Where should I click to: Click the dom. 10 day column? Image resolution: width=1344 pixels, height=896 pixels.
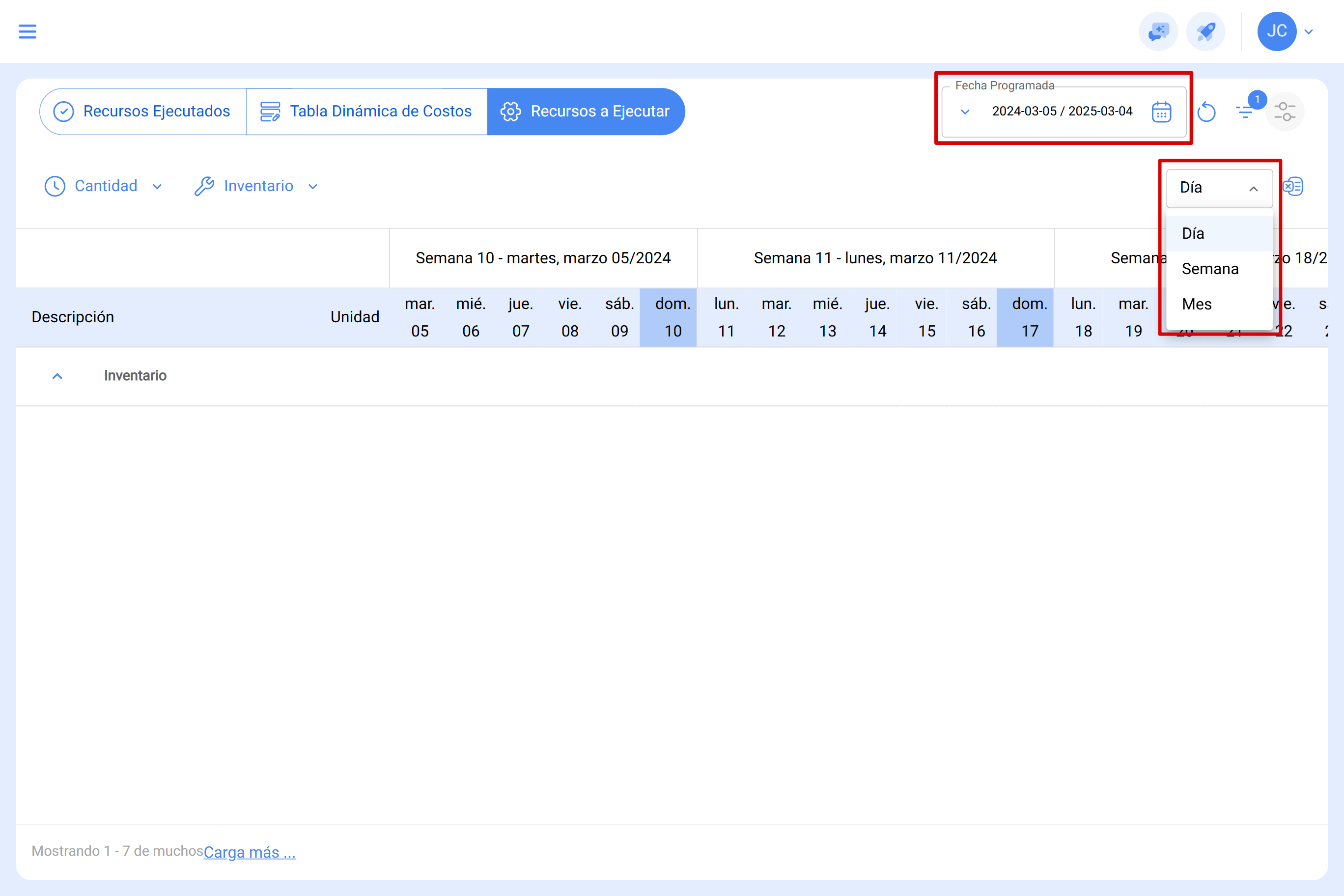tap(669, 318)
